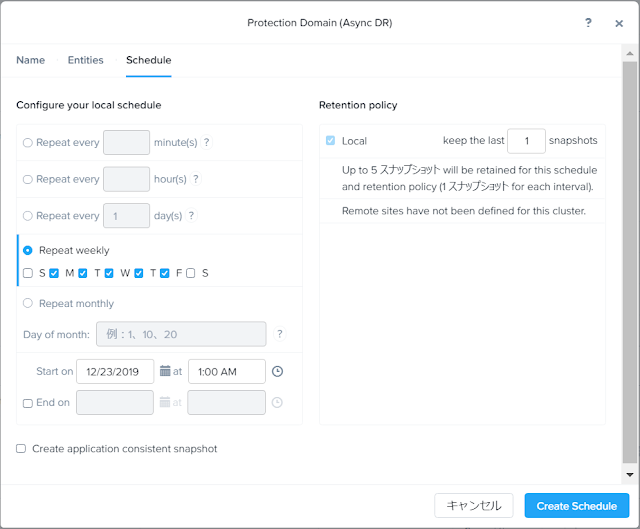Click the minute(s) interval input field

pos(127,142)
